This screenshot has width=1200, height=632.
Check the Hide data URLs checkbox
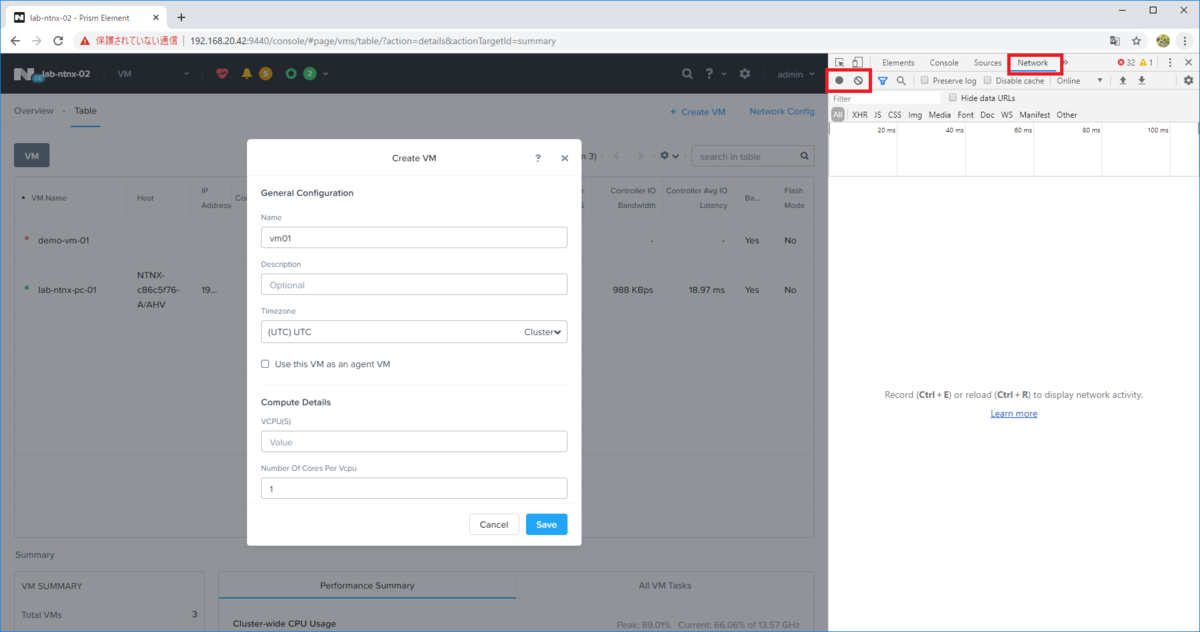click(953, 98)
